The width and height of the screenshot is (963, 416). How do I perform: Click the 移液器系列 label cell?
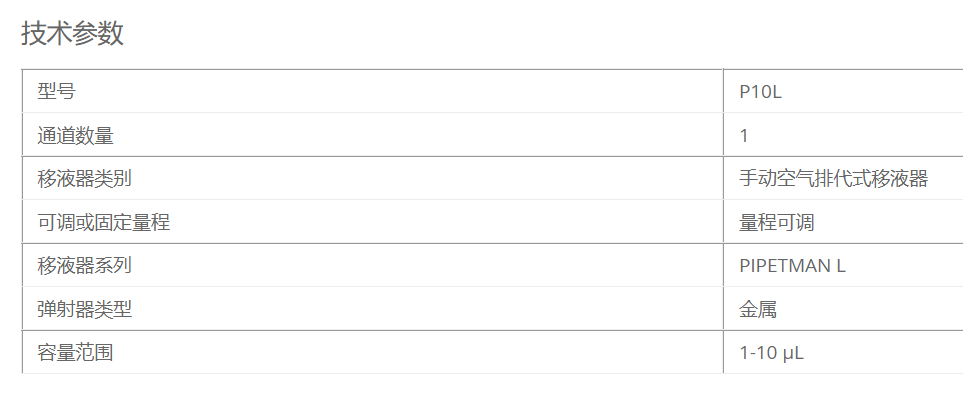coord(84,266)
